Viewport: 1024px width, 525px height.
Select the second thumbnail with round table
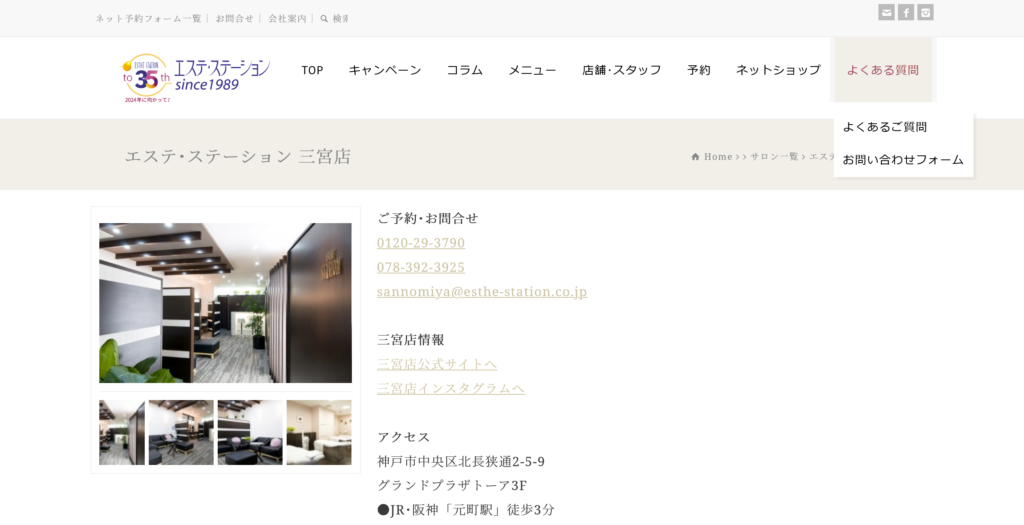(x=181, y=432)
